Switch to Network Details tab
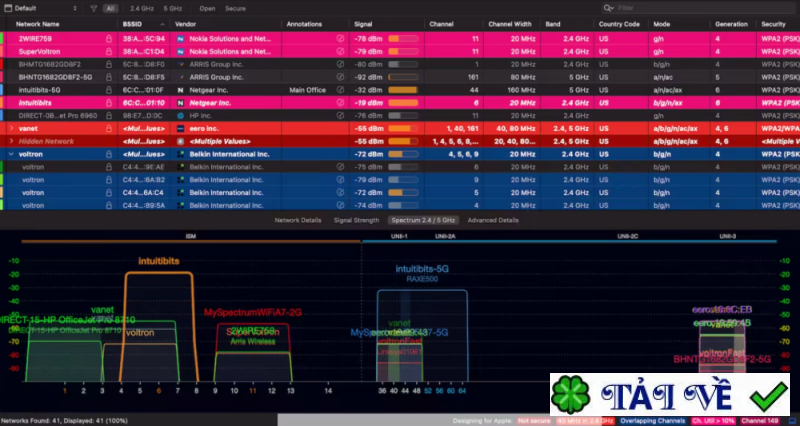The height and width of the screenshot is (426, 800). tap(298, 220)
